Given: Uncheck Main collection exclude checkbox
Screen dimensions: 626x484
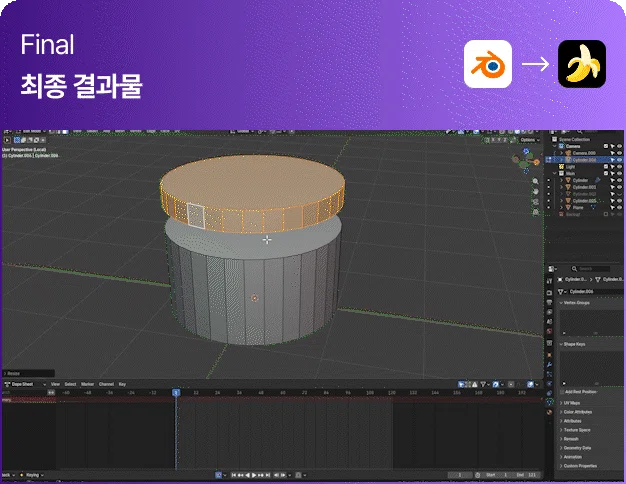Looking at the screenshot, I should [x=606, y=173].
